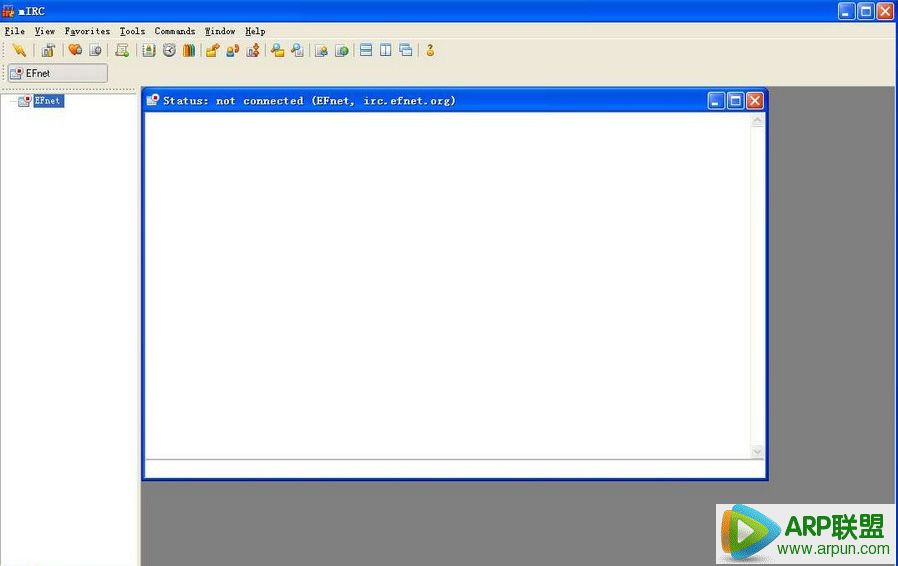
Task: Open the View menu
Action: [45, 31]
